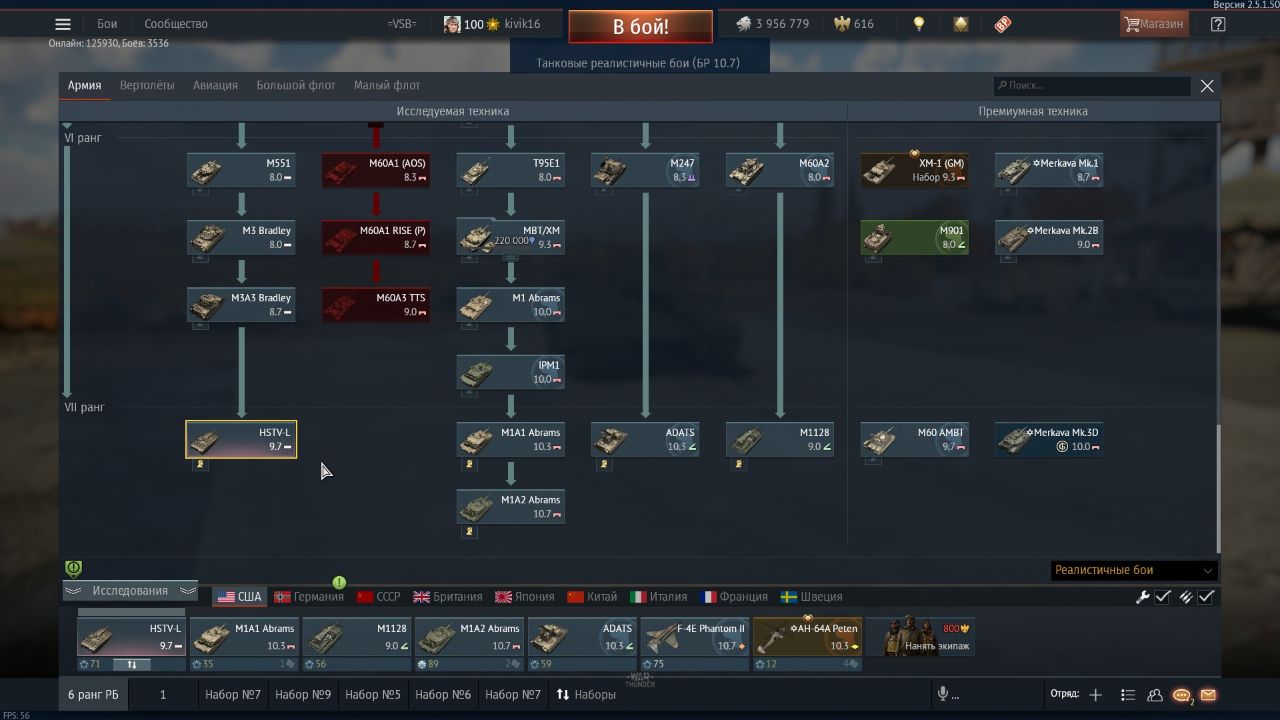Image resolution: width=1280 pixels, height=720 pixels.
Task: Select the ADATS crew slot
Action: 582,638
